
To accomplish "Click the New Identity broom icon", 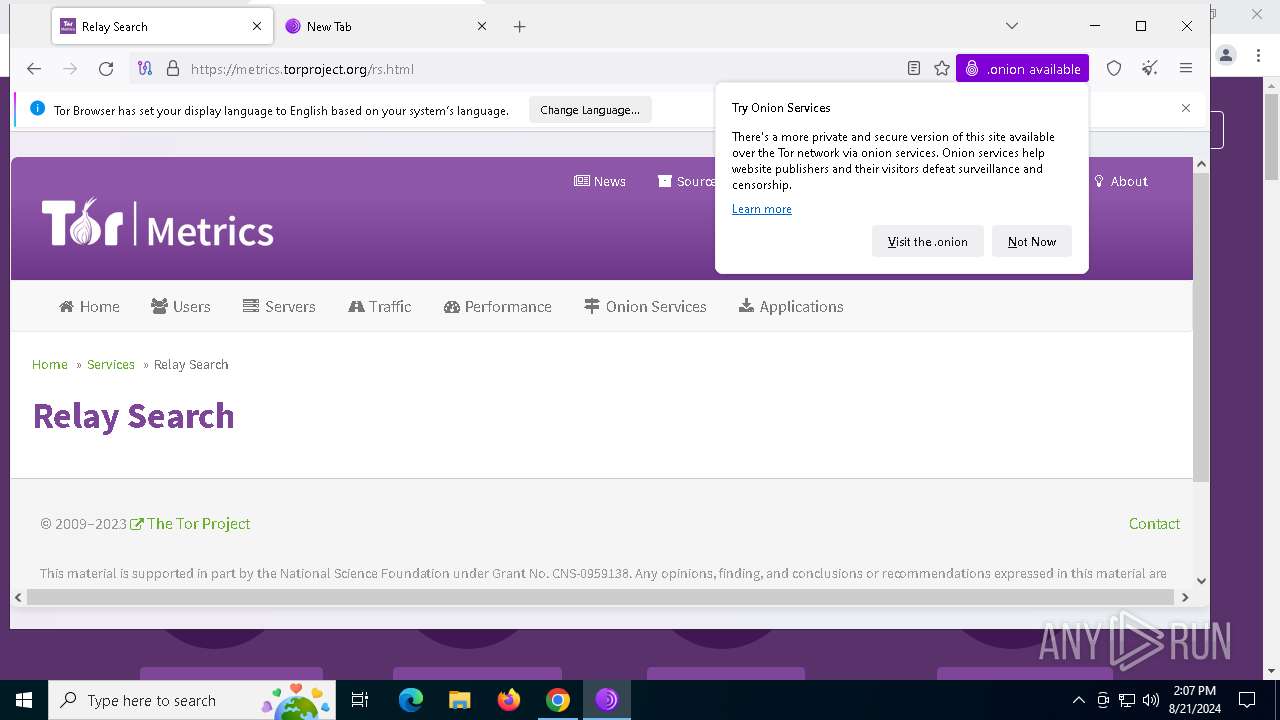I will pos(1150,69).
